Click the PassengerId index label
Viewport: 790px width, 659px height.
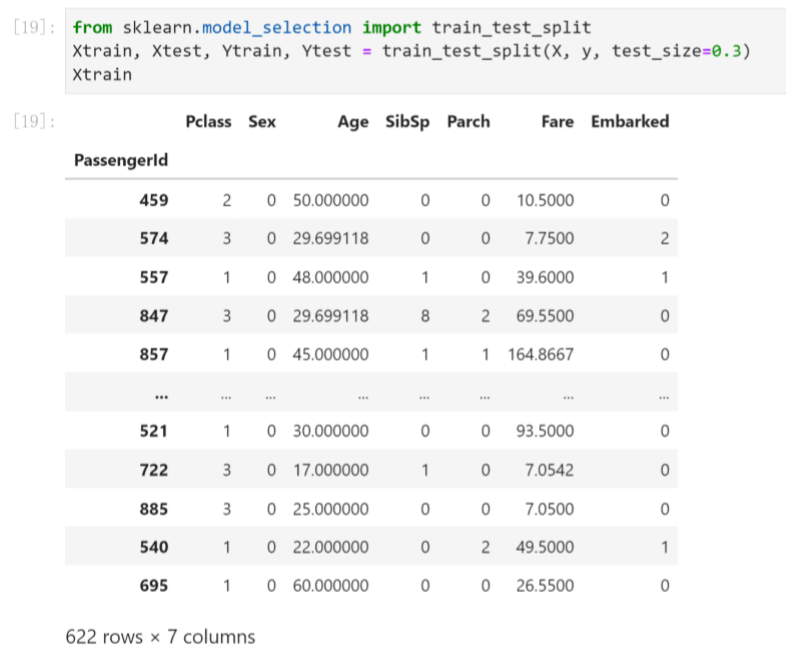121,159
